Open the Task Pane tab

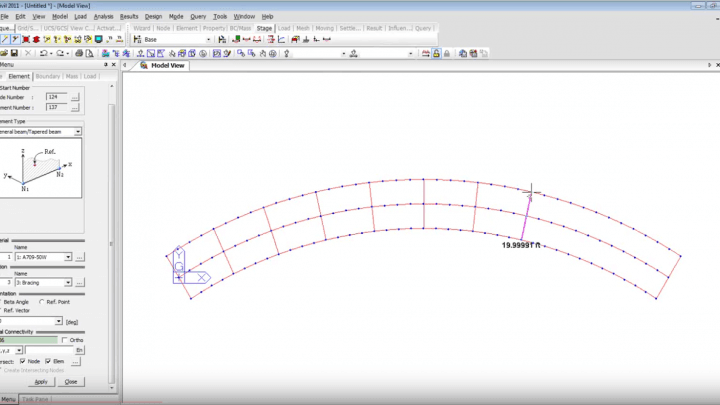click(x=35, y=399)
